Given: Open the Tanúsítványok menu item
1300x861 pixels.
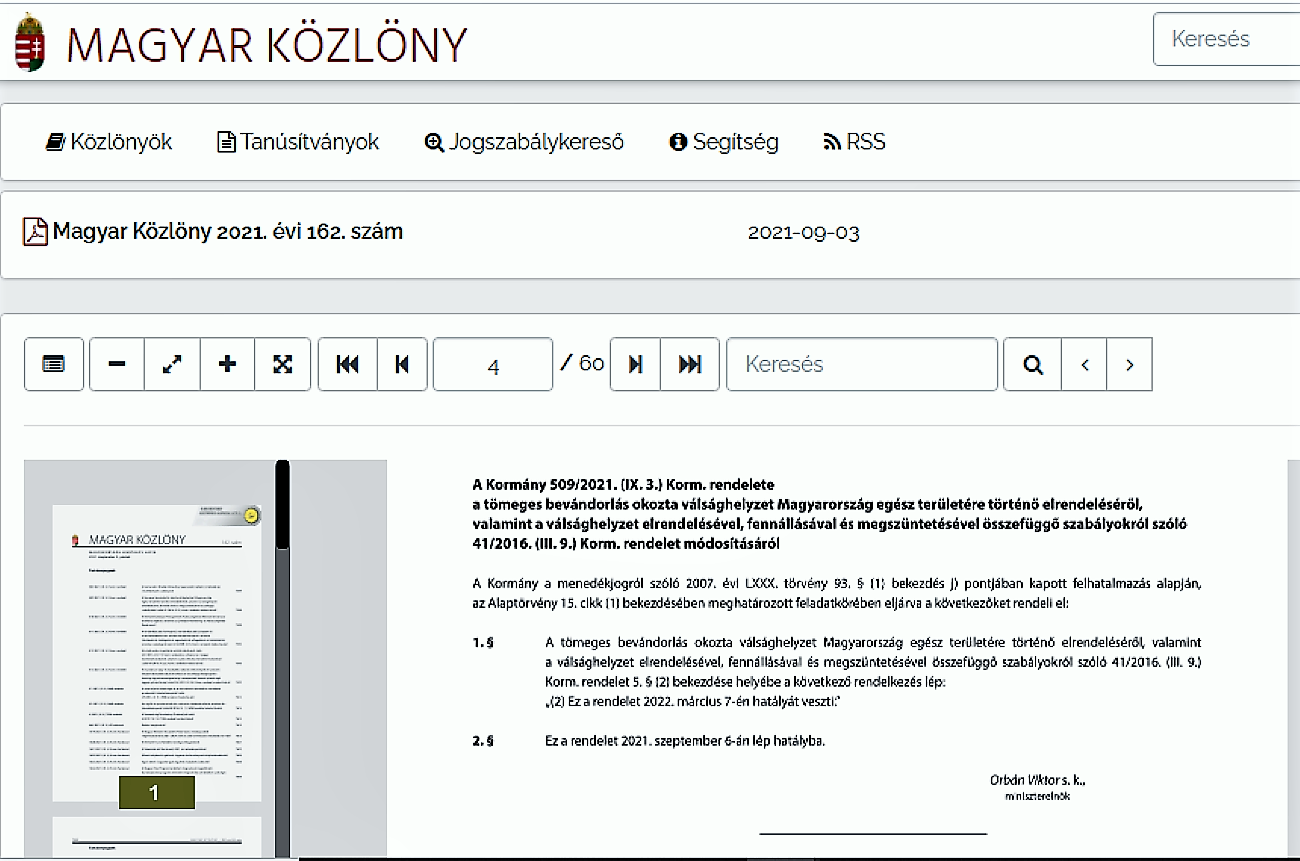Looking at the screenshot, I should [x=298, y=142].
